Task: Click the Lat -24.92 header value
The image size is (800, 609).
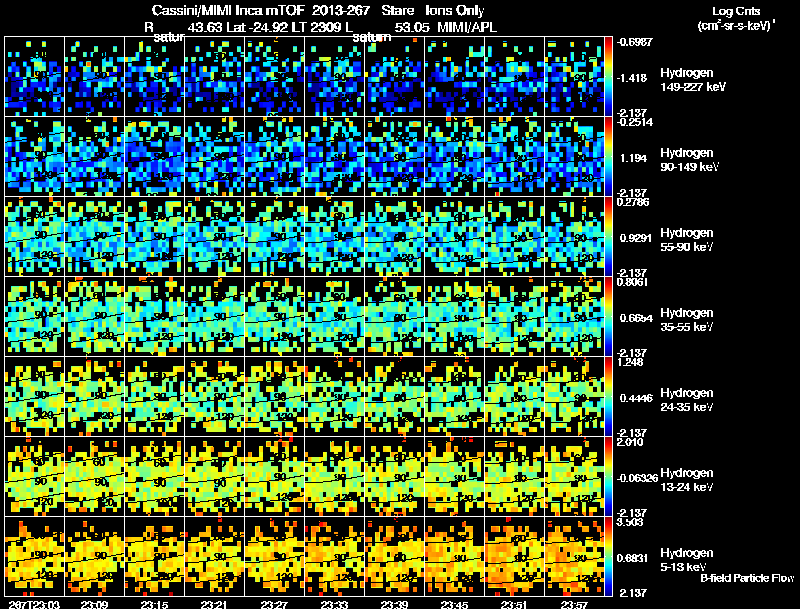Action: (255, 27)
